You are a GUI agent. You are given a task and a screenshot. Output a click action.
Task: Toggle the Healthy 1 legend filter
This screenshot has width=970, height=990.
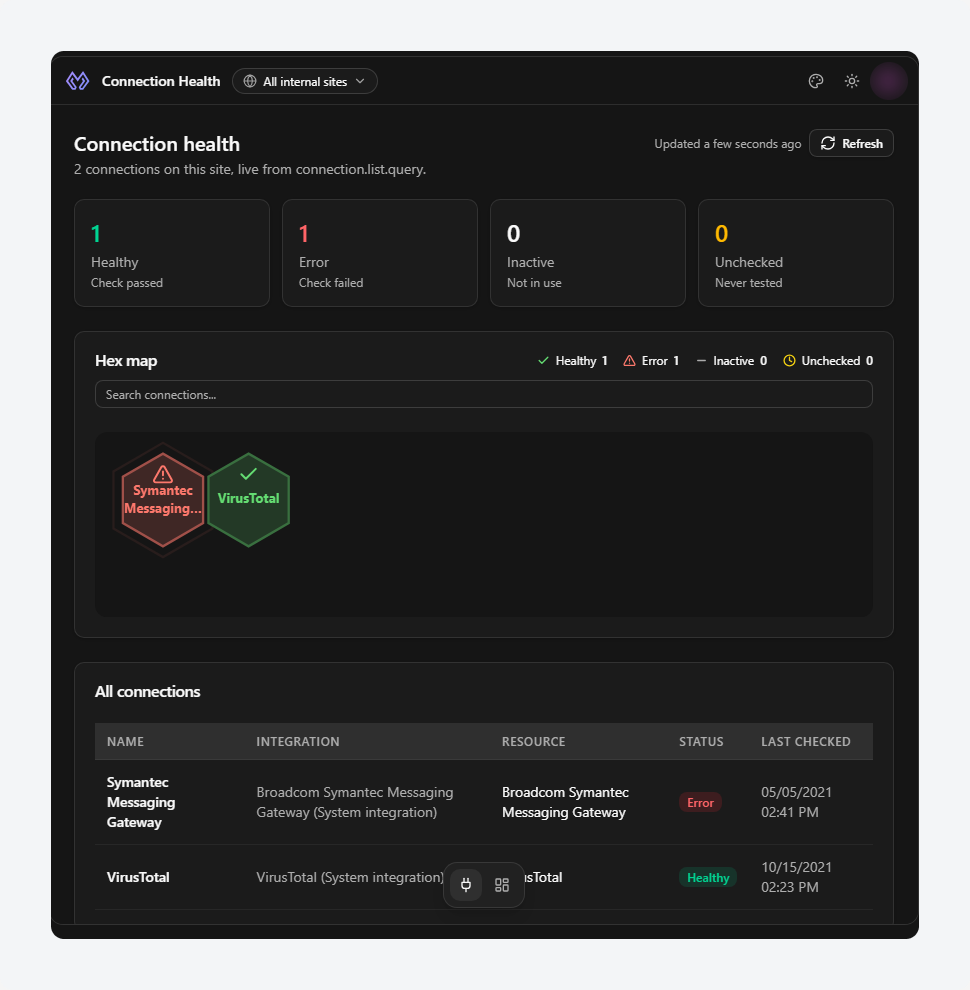[573, 361]
